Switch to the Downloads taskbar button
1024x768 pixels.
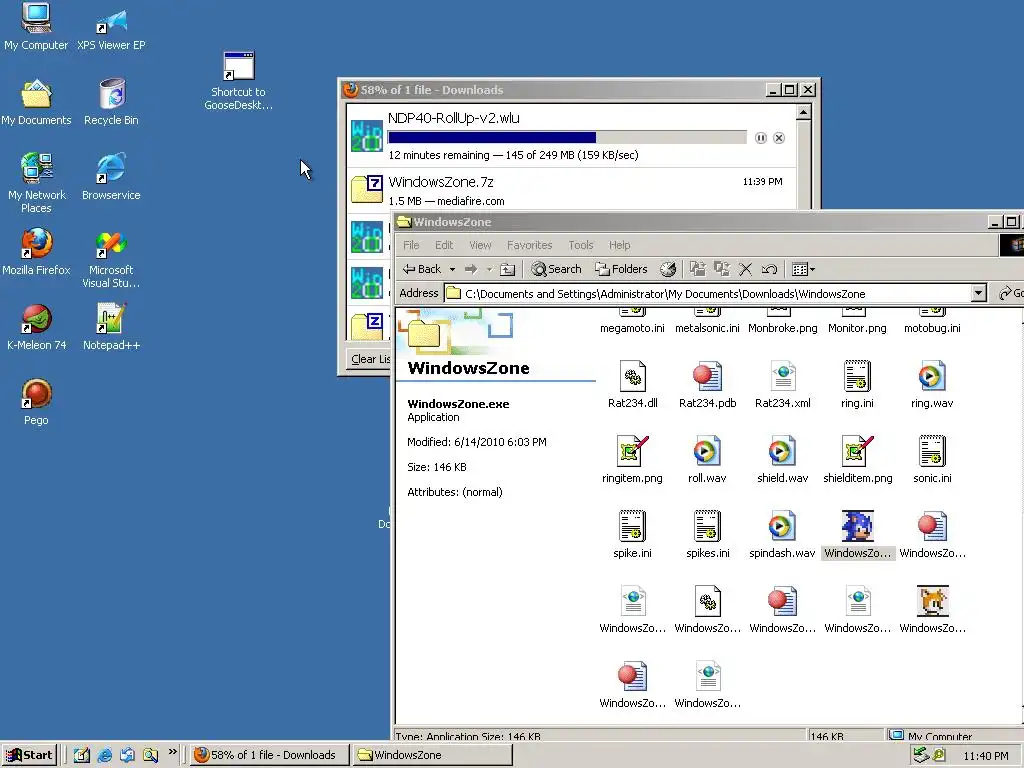coord(269,755)
